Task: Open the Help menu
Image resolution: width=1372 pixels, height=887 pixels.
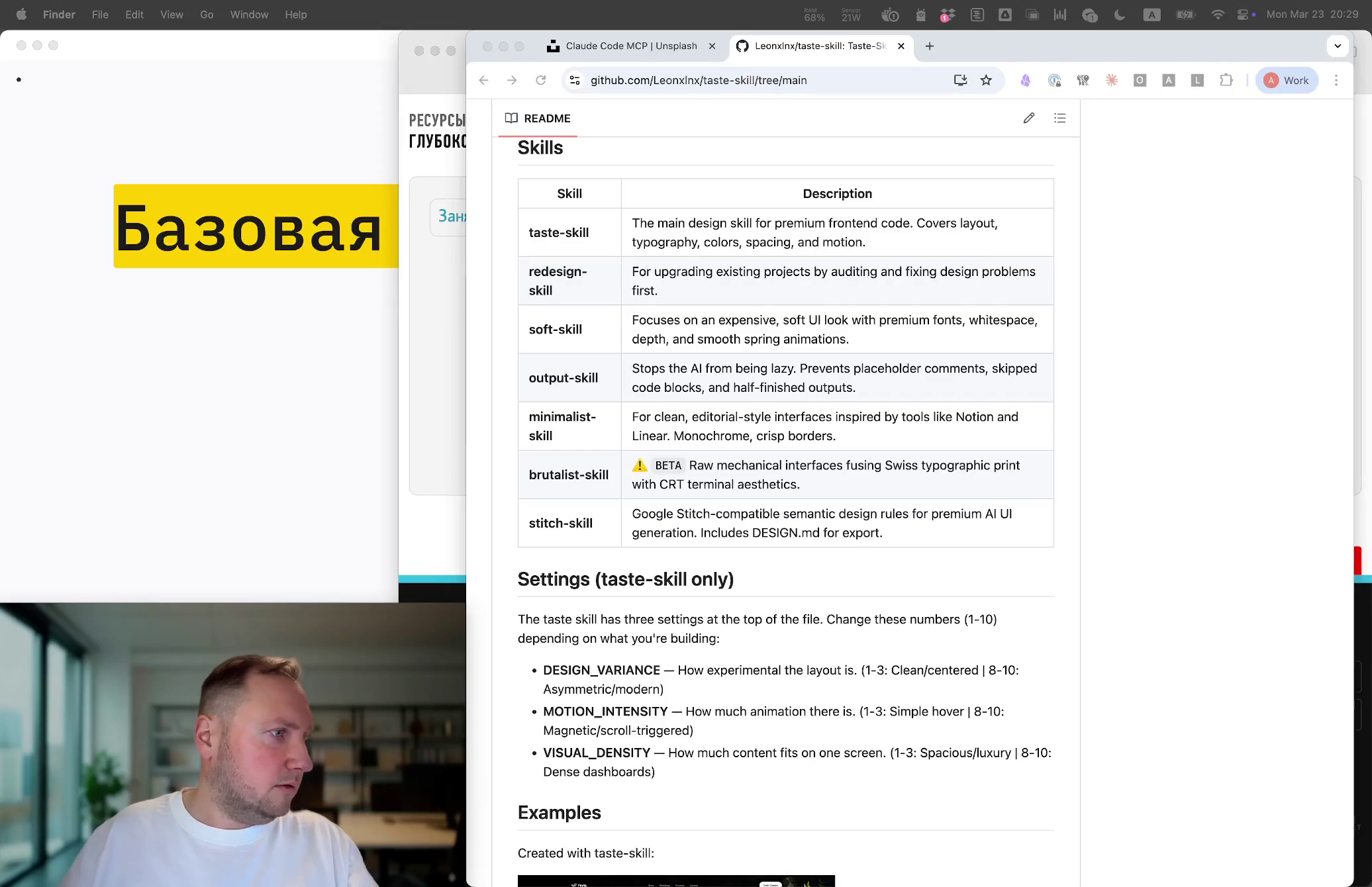Action: click(x=296, y=15)
